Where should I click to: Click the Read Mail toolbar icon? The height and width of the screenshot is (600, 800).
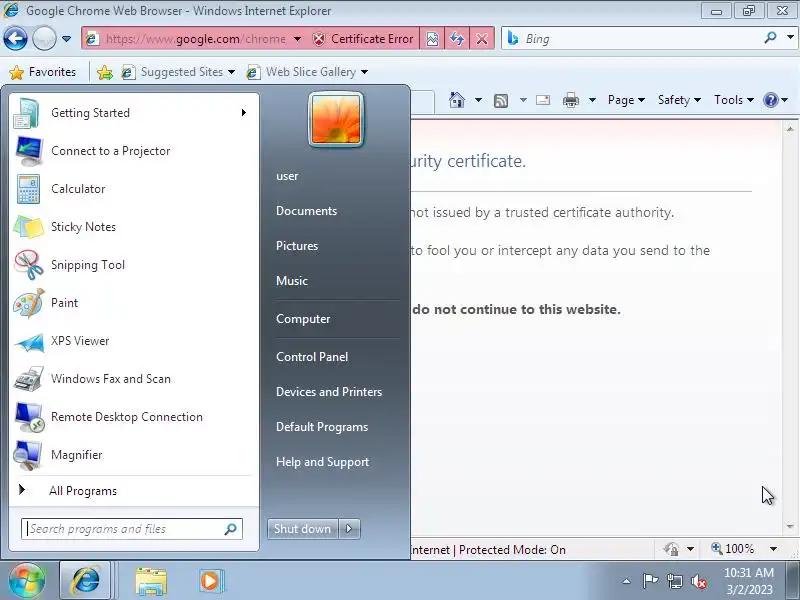point(543,100)
